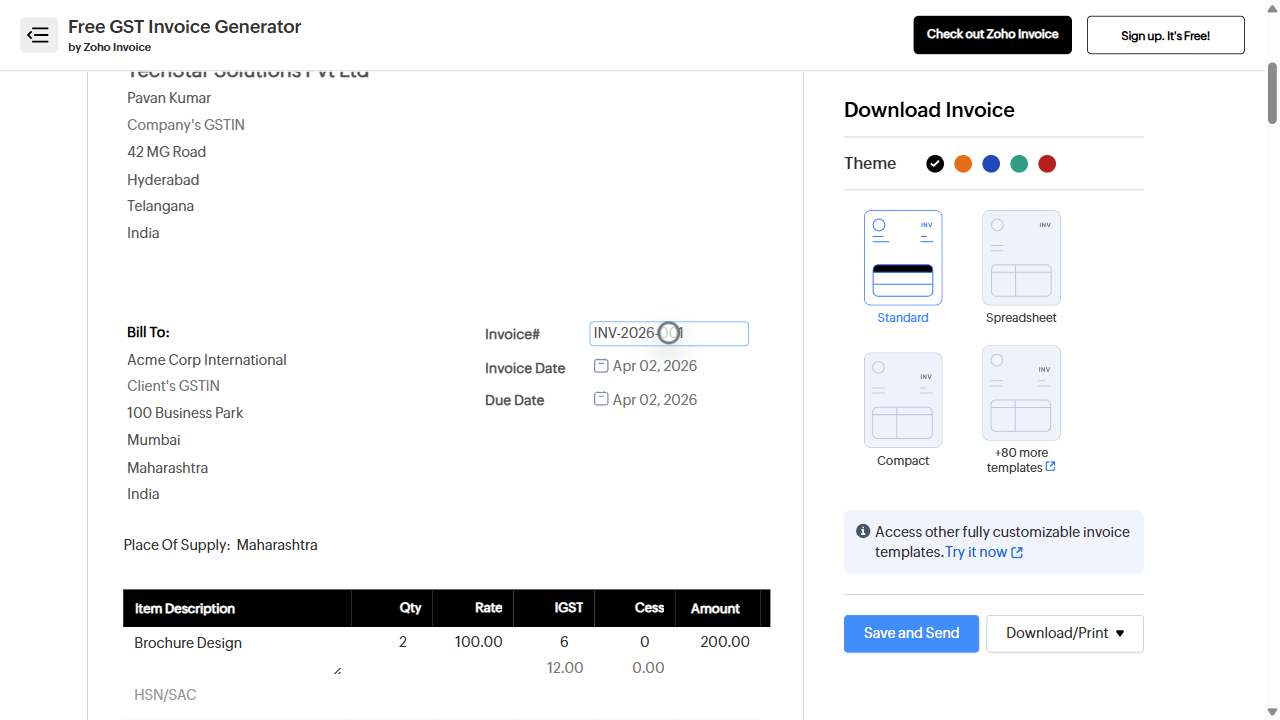Open the Download/Print dropdown
The image size is (1280, 720).
click(1064, 633)
